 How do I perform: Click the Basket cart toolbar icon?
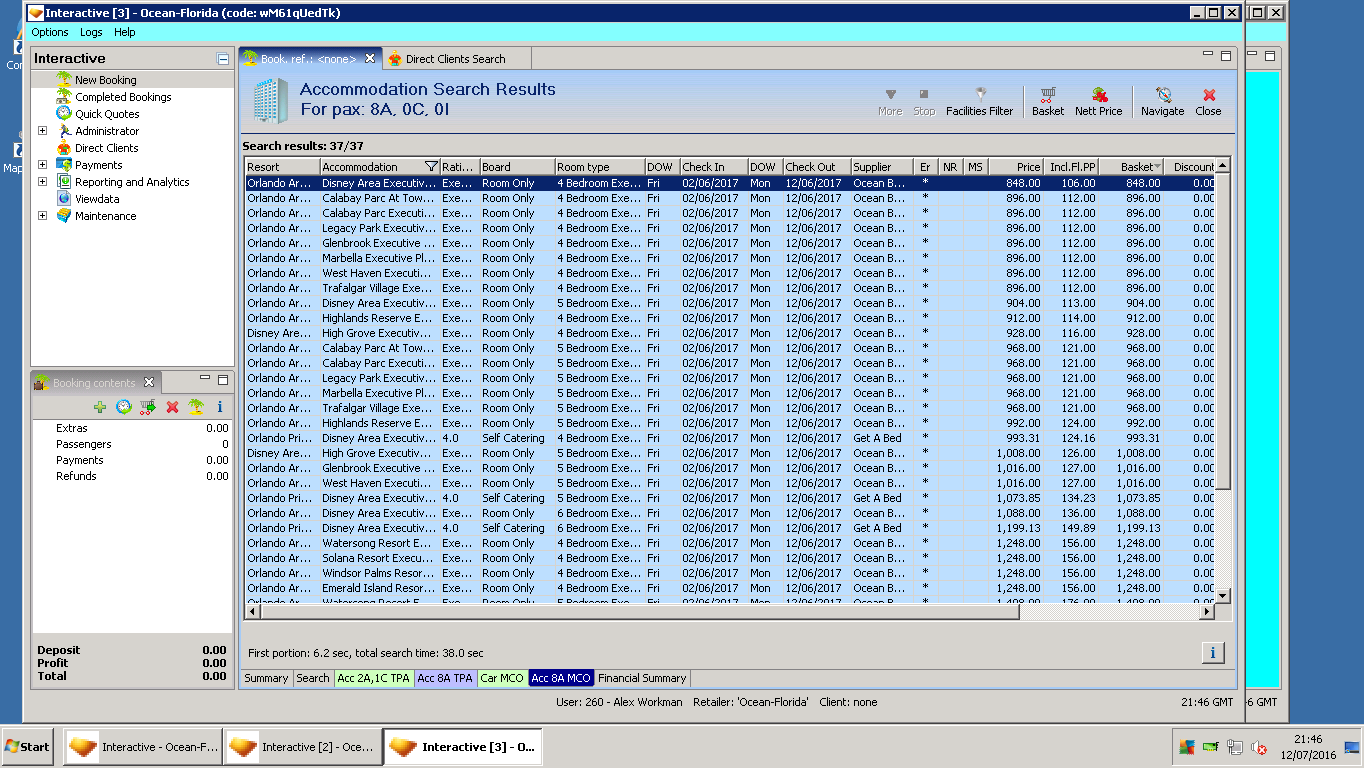pyautogui.click(x=1048, y=101)
